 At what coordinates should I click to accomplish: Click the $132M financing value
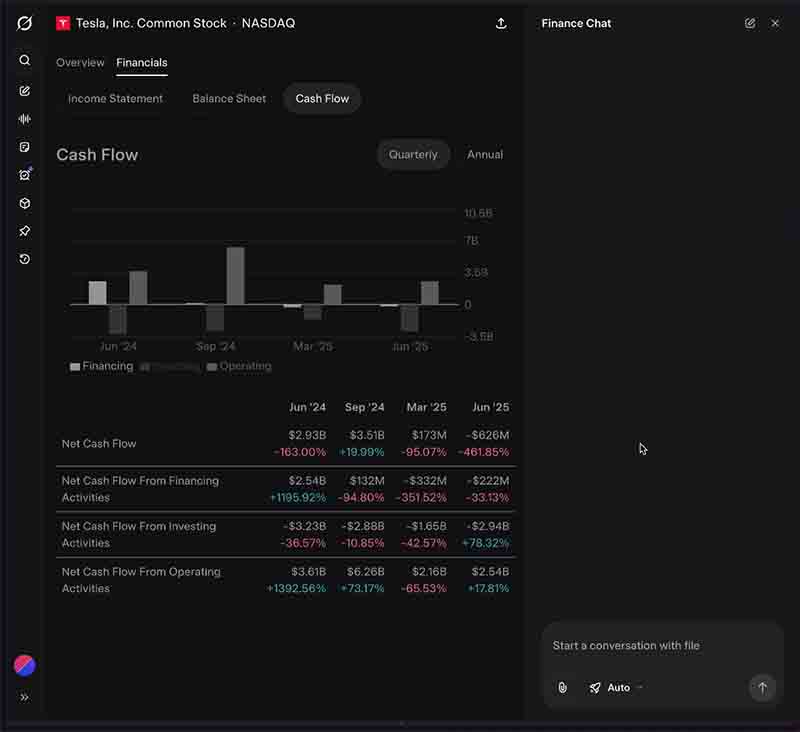pyautogui.click(x=367, y=481)
